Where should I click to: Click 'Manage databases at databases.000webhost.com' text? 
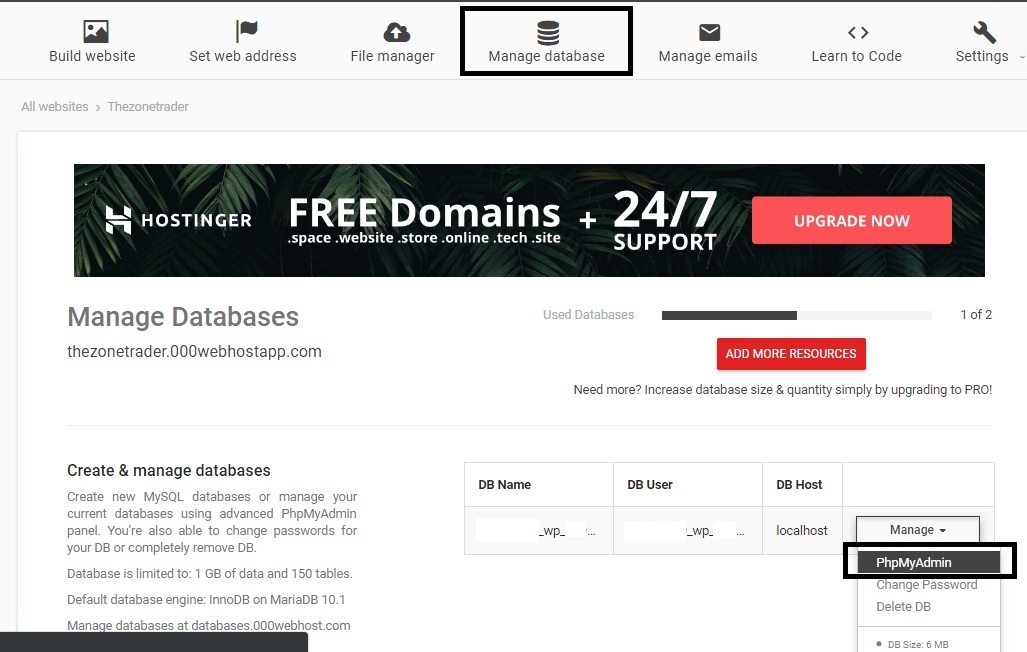click(x=208, y=625)
